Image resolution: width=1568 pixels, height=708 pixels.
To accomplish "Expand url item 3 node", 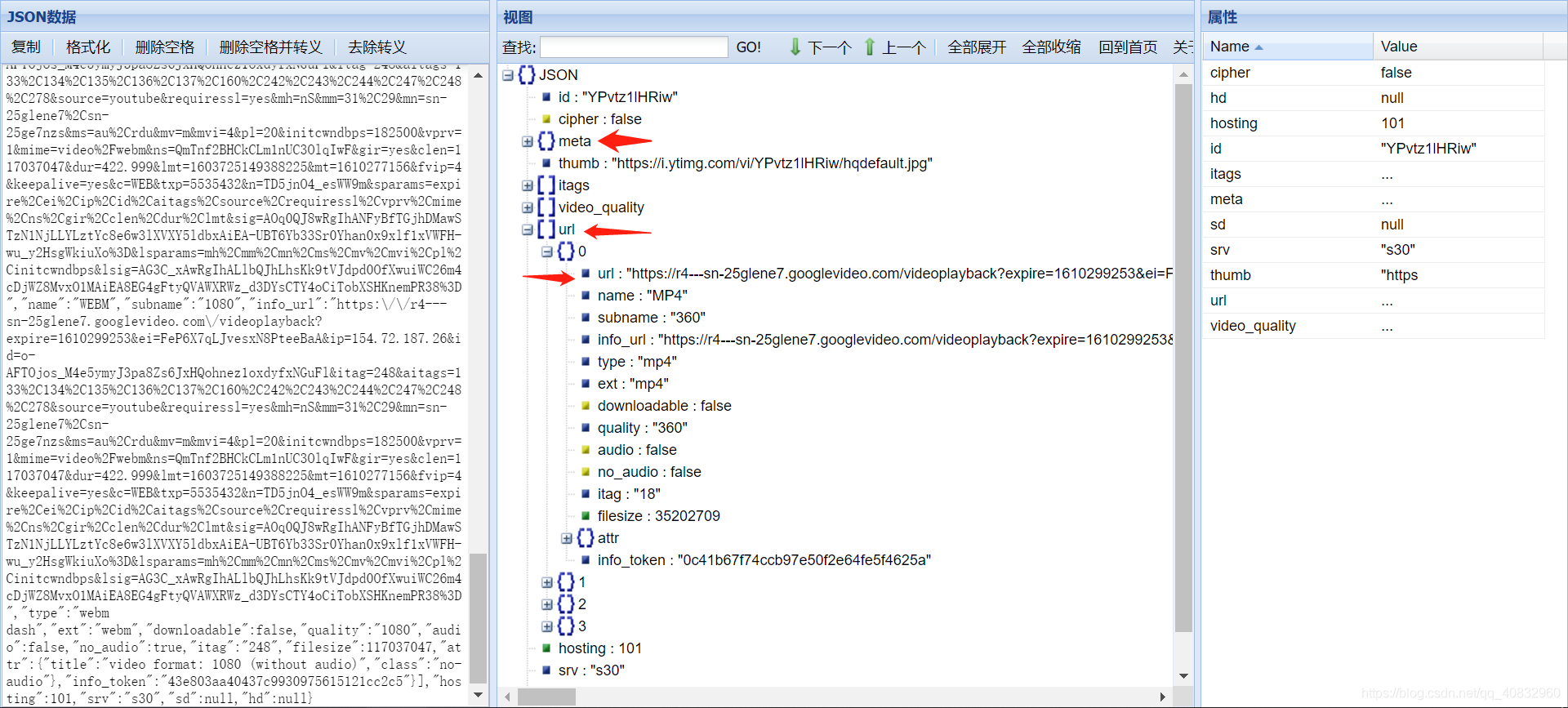I will pos(547,626).
